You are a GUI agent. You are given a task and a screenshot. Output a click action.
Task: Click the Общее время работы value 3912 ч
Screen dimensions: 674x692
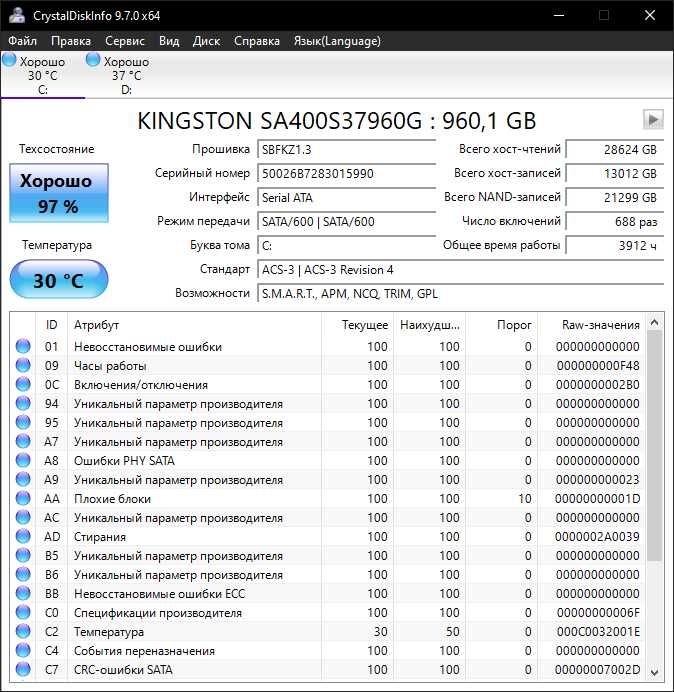pyautogui.click(x=614, y=245)
